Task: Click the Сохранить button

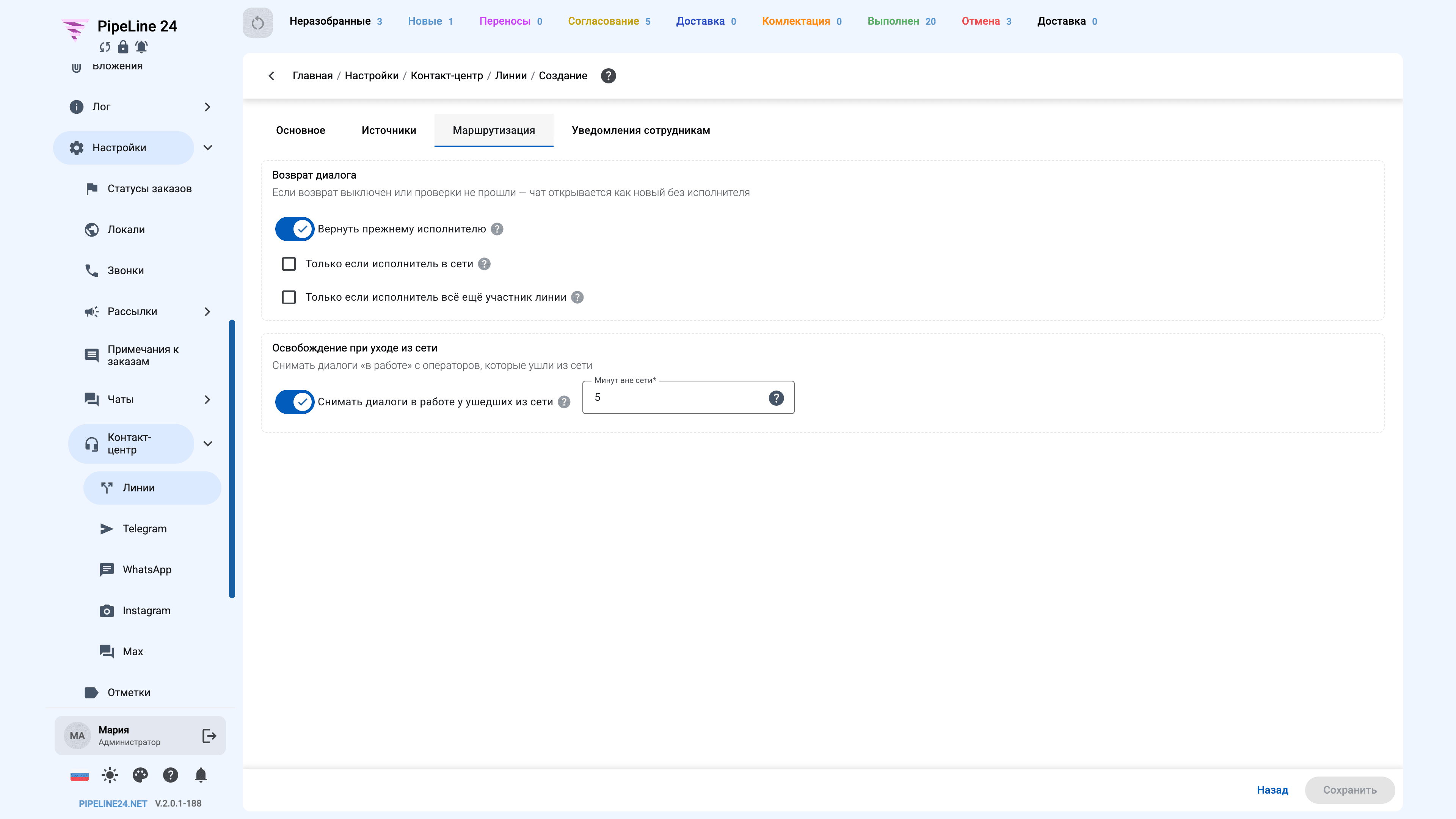Action: (1350, 790)
